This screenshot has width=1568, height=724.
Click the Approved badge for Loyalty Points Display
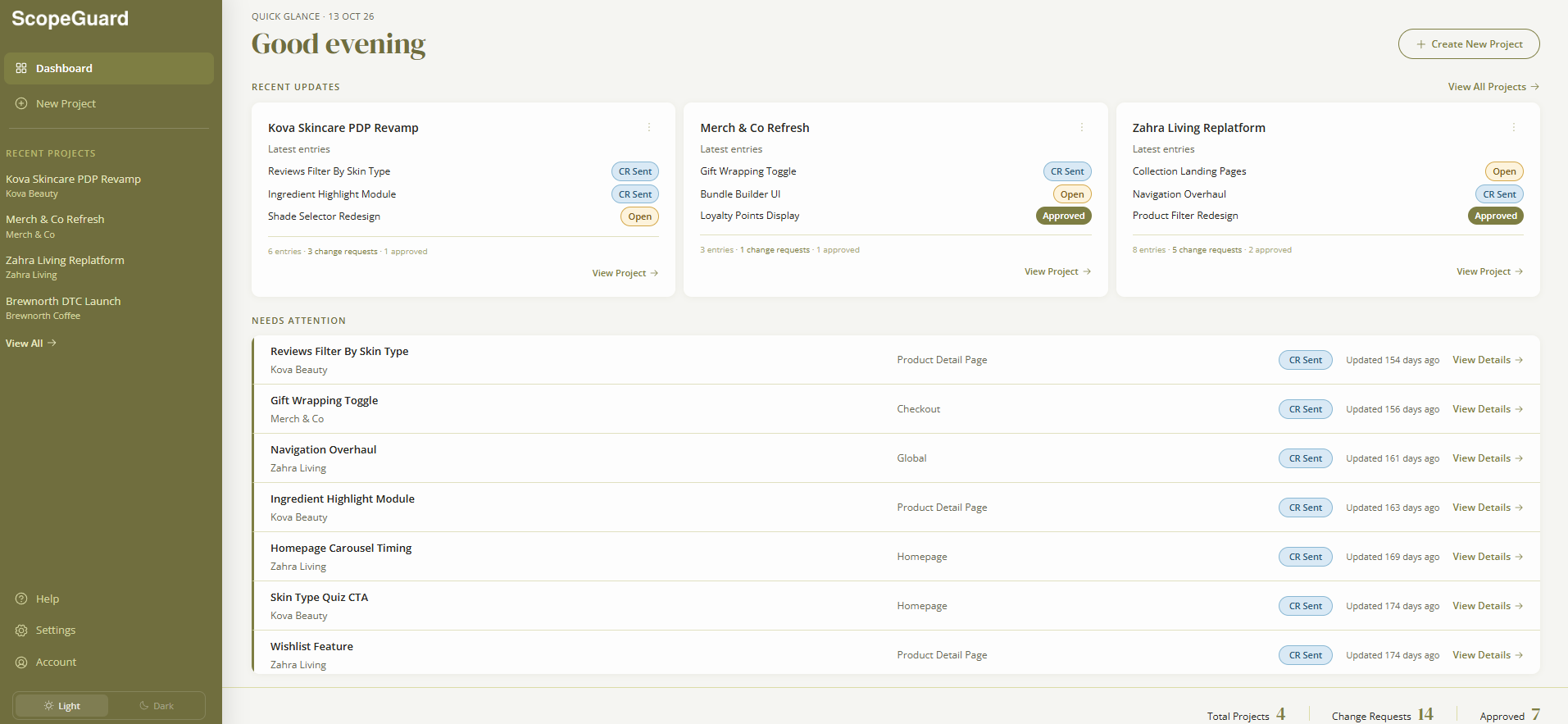[1064, 216]
